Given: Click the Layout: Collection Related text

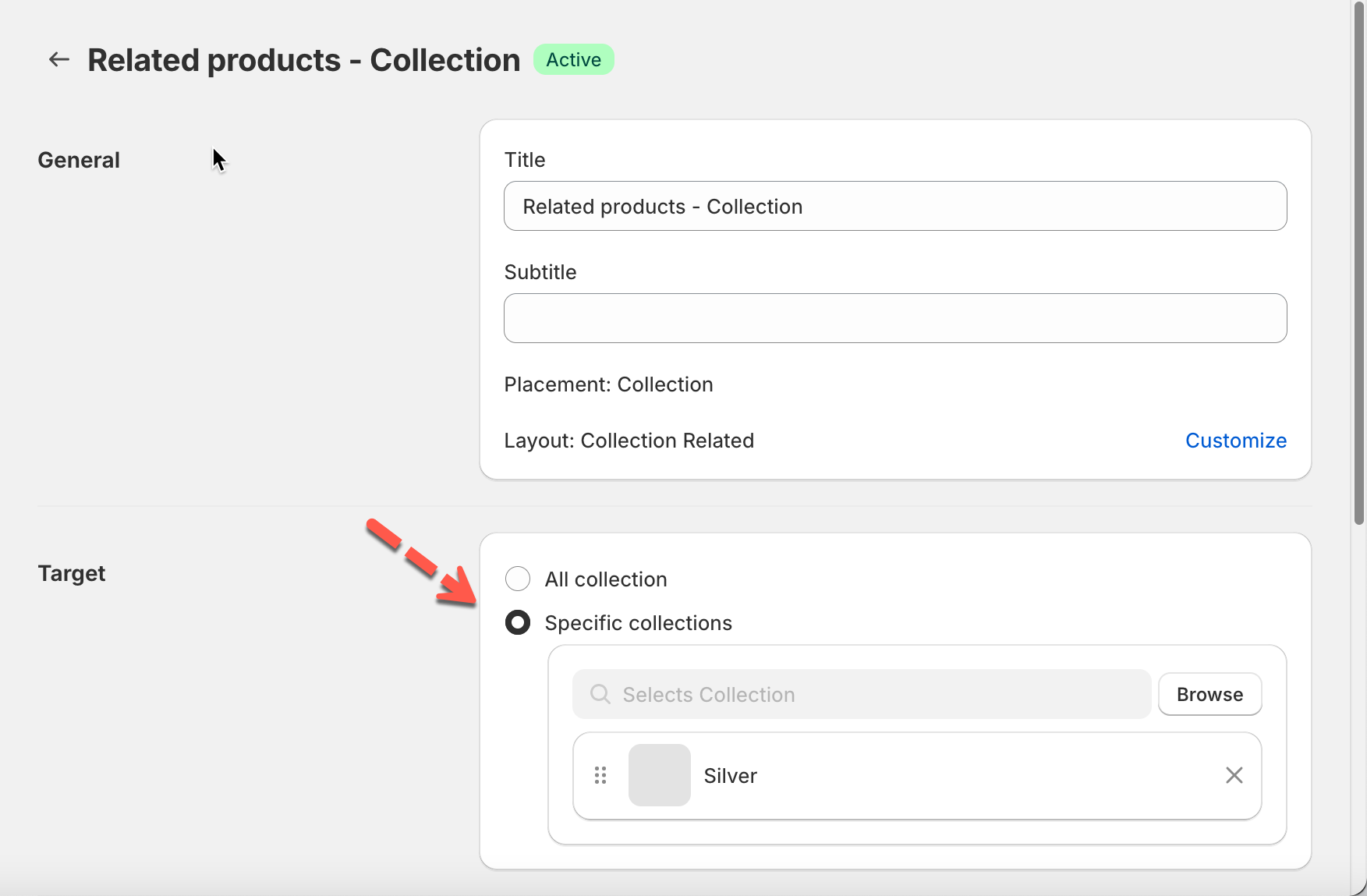Looking at the screenshot, I should pos(629,441).
